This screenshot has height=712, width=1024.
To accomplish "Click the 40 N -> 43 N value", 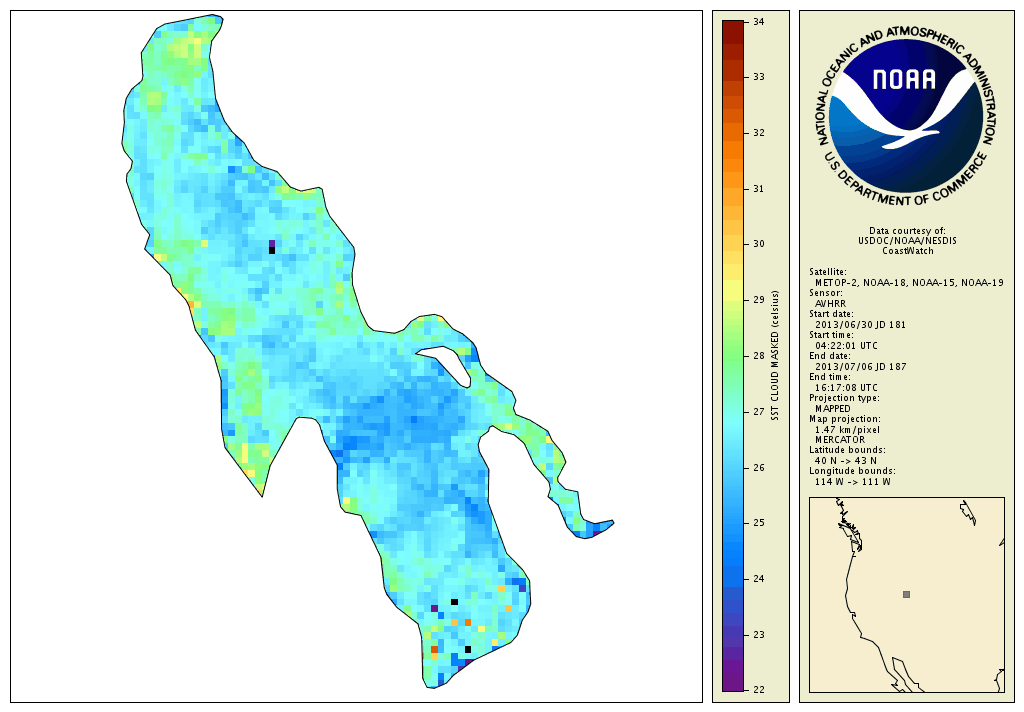I will (848, 461).
